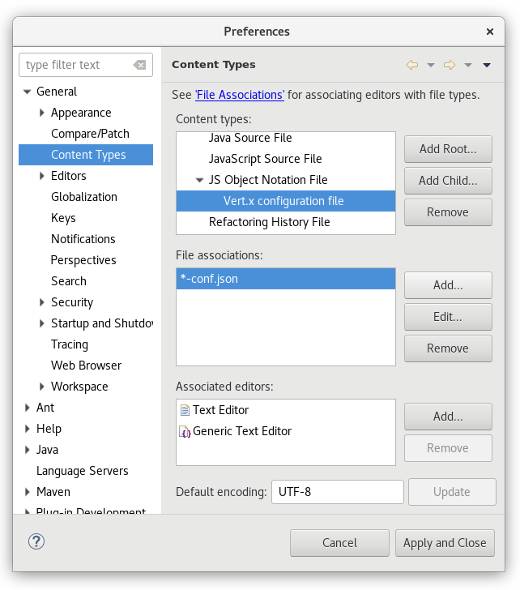
Task: Expand the Appearance tree node
Action: (x=42, y=113)
